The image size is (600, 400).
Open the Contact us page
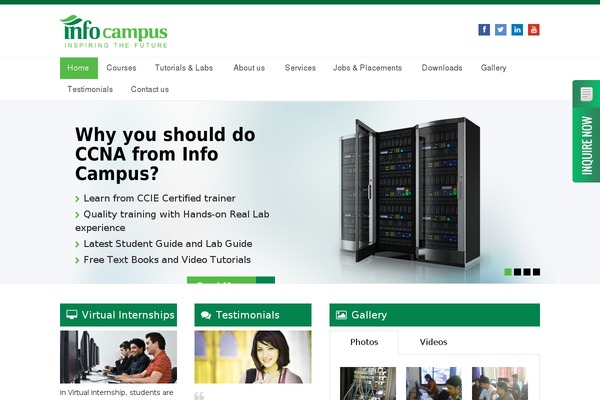click(150, 89)
